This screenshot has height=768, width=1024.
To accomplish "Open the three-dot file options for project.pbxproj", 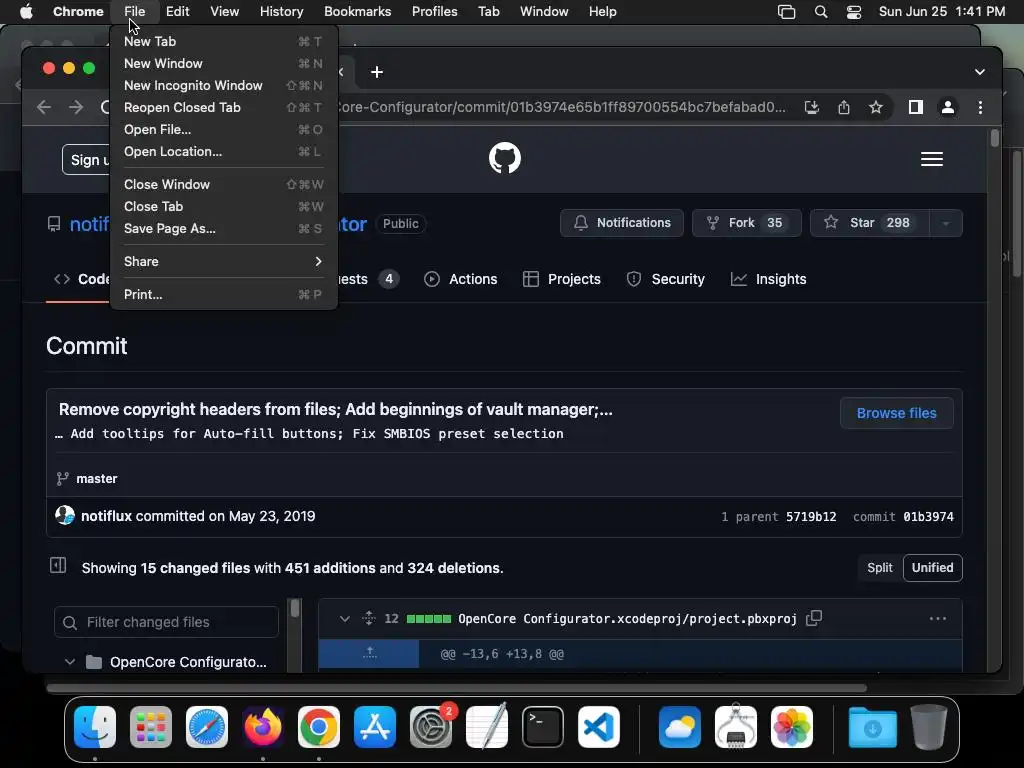I will tap(938, 618).
